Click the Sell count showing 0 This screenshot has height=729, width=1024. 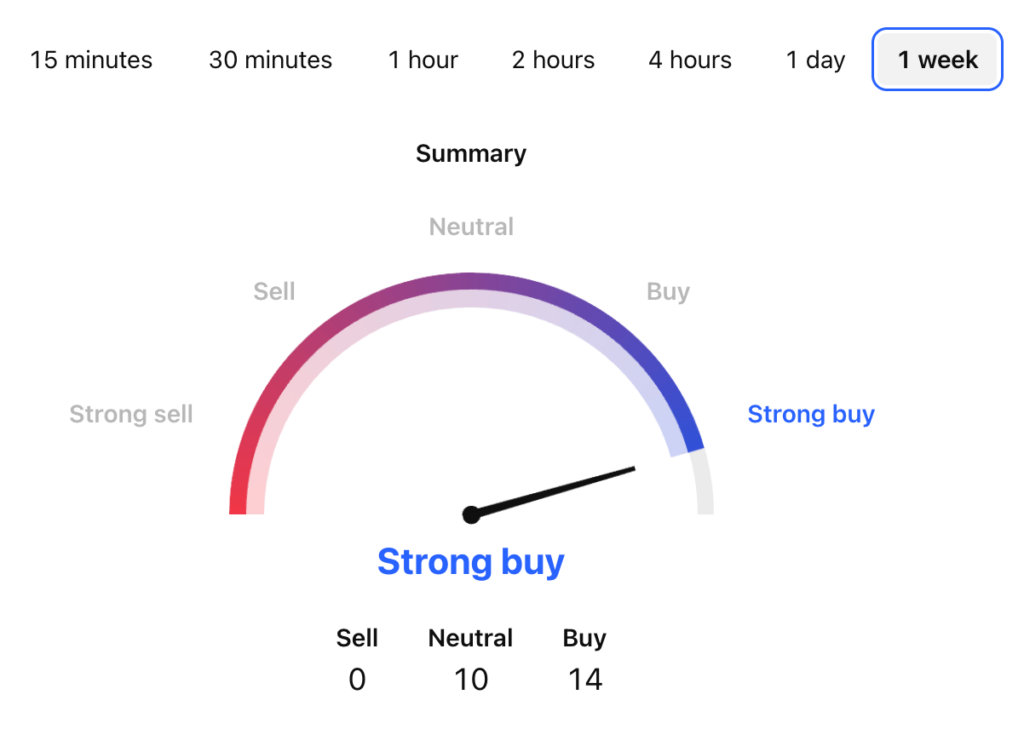click(357, 679)
